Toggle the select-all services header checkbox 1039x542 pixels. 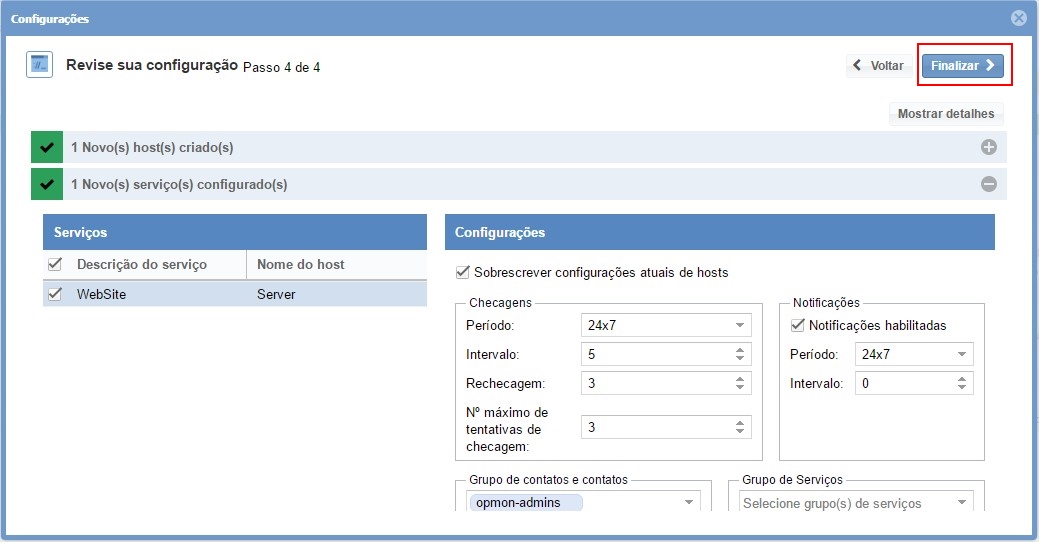(x=55, y=265)
